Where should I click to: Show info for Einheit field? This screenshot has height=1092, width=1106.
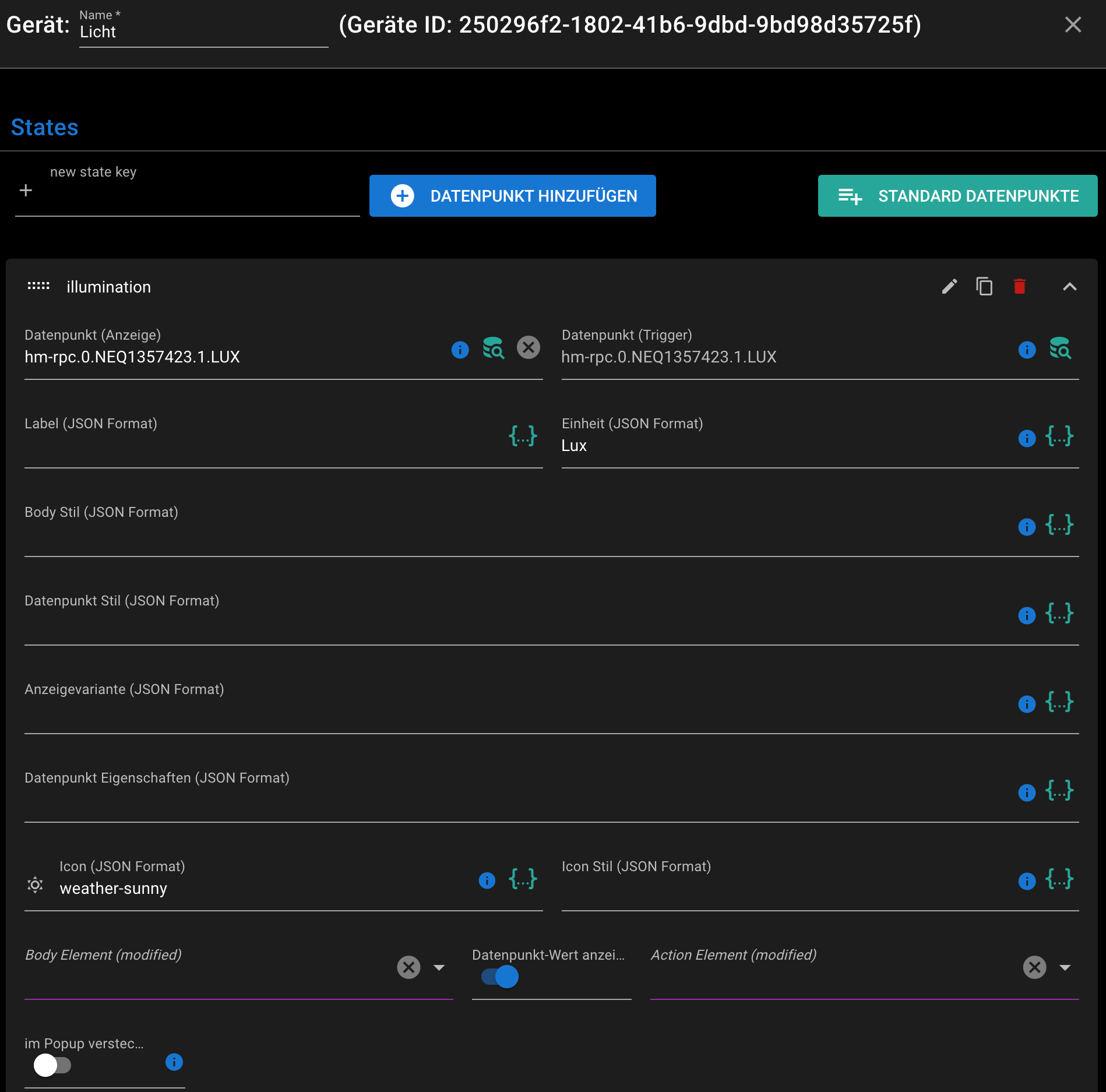[1027, 438]
